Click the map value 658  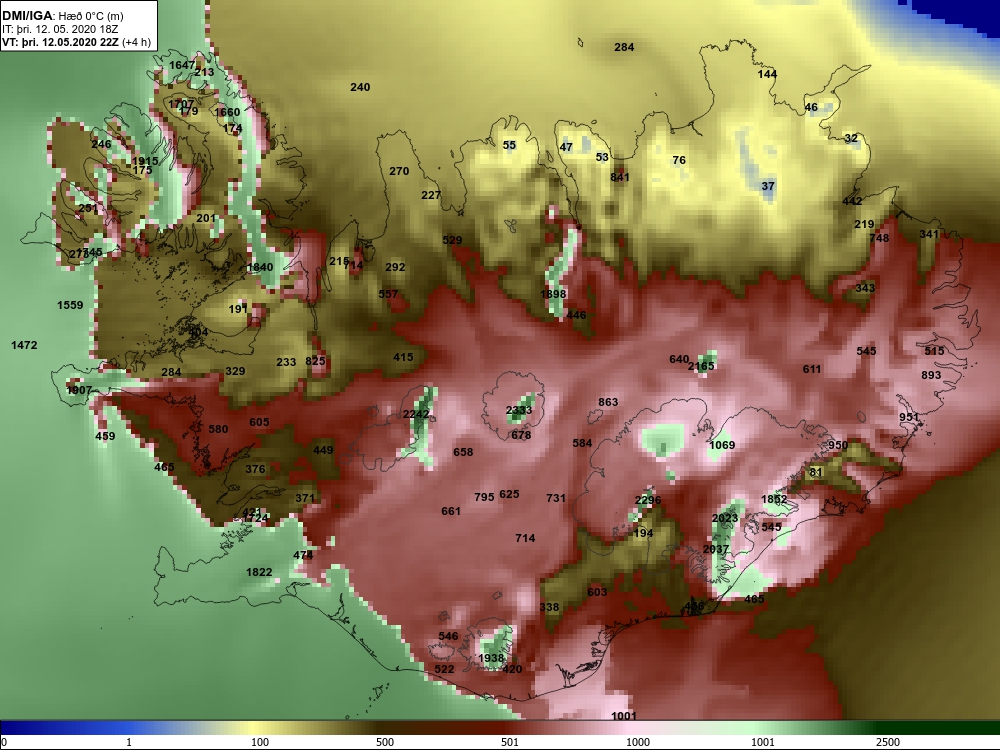463,452
